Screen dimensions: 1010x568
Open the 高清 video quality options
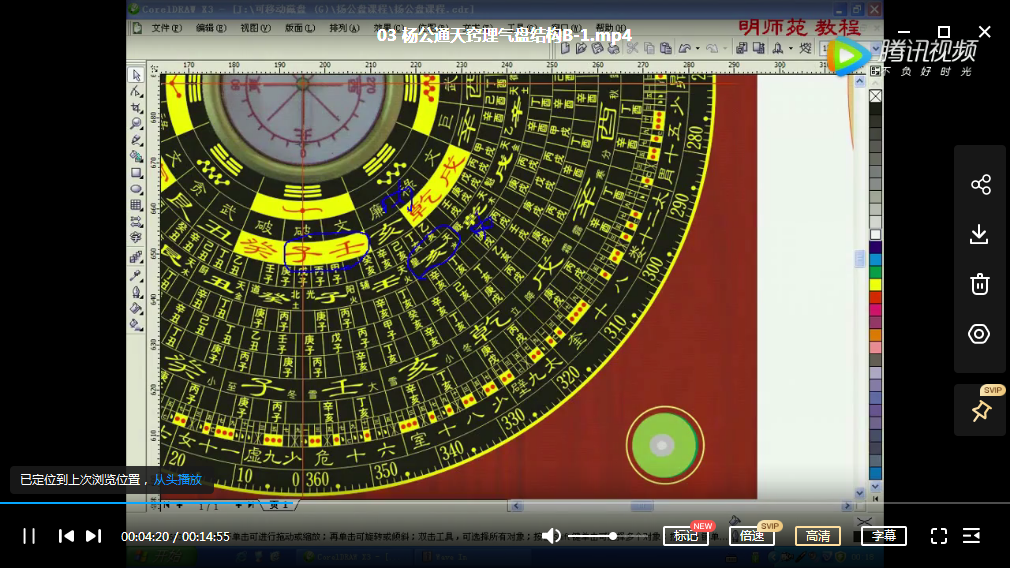[x=818, y=536]
